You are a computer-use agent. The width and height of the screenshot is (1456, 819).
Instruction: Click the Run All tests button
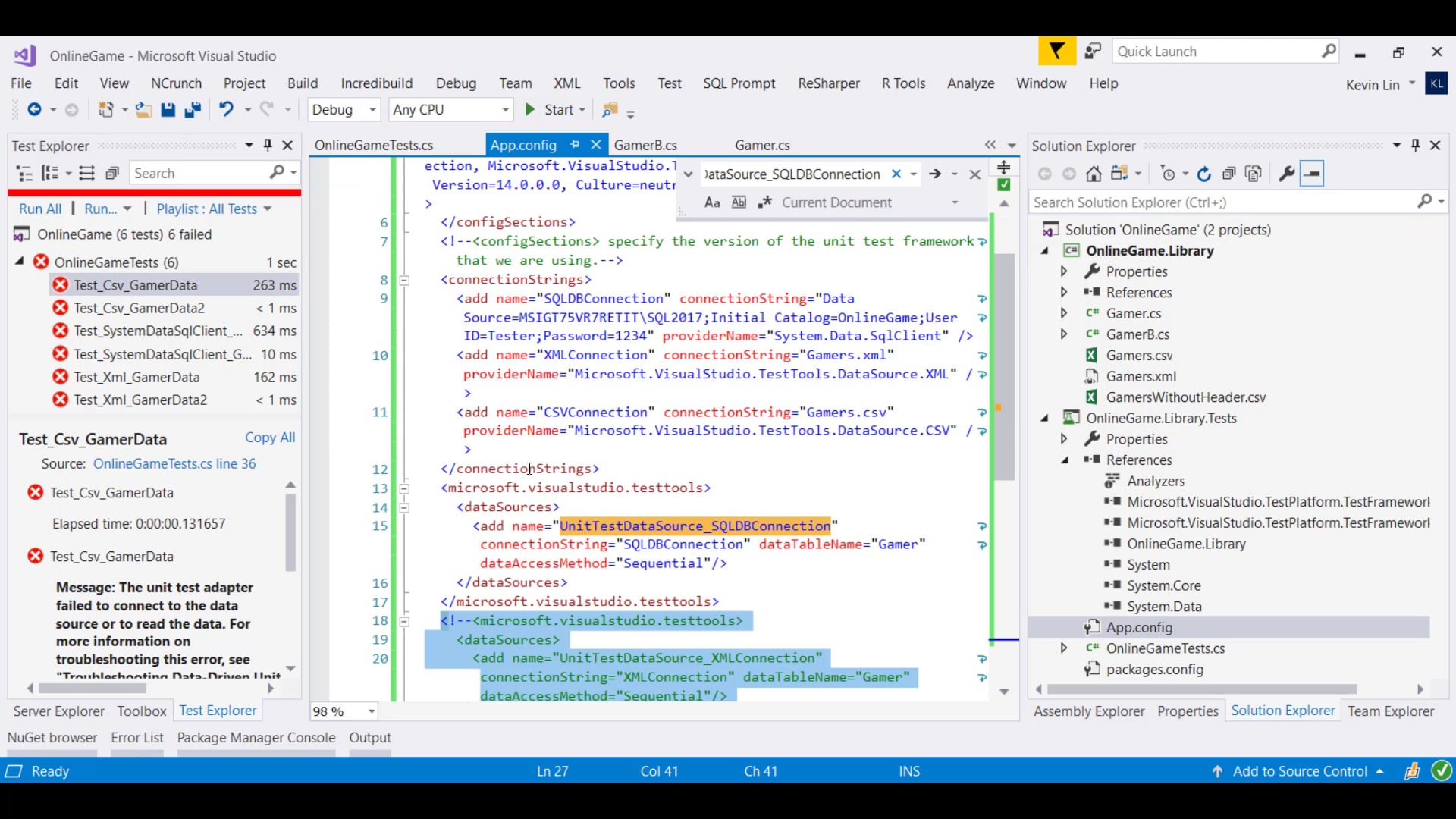coord(39,209)
